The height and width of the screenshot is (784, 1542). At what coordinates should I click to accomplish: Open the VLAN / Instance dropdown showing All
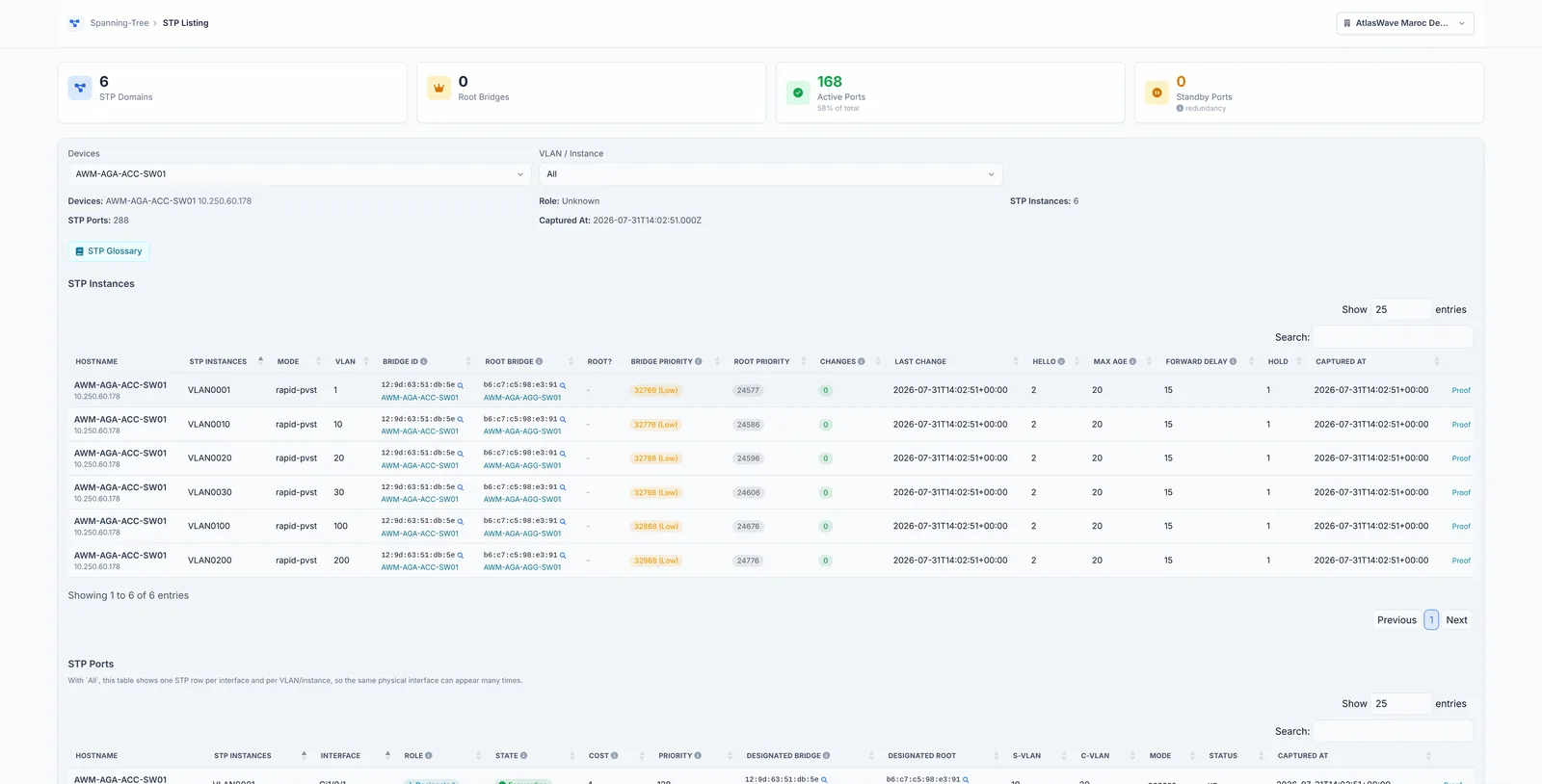click(x=771, y=174)
